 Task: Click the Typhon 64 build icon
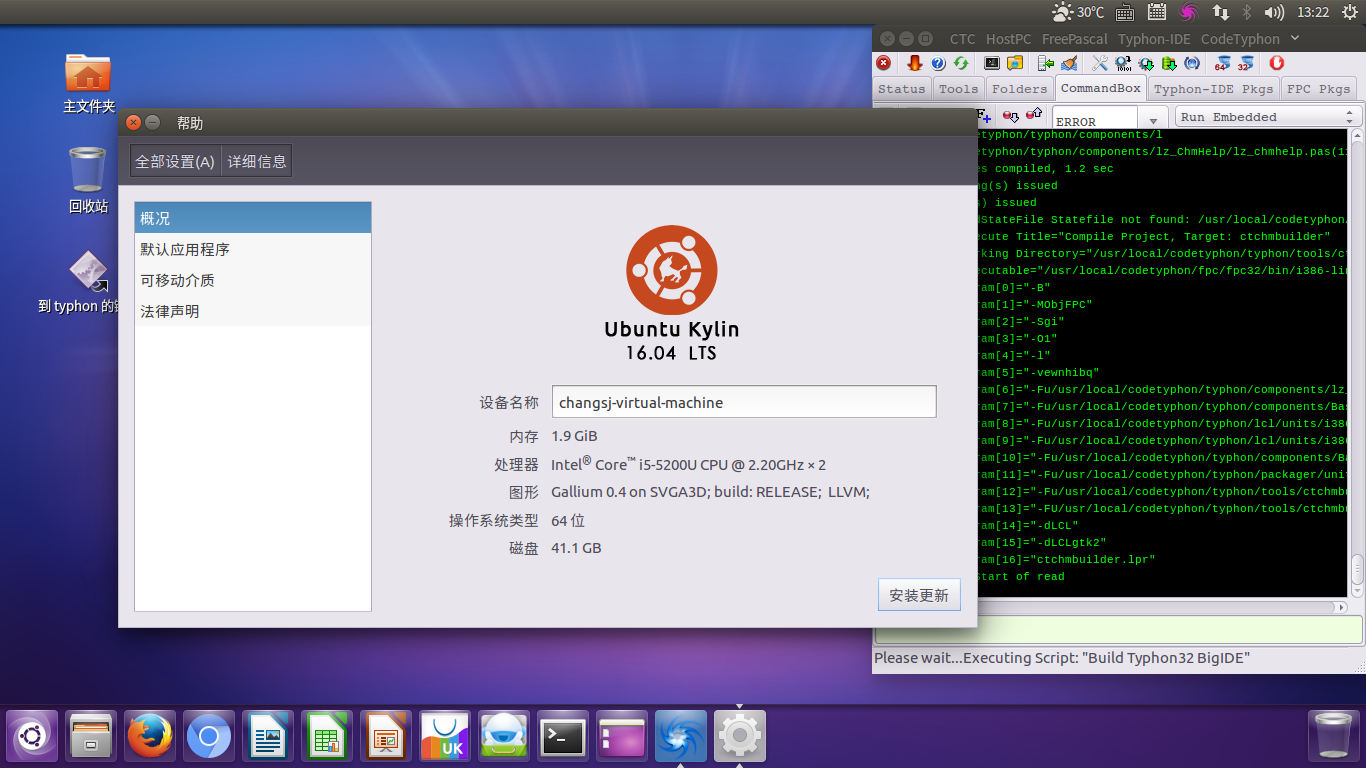pos(1222,63)
